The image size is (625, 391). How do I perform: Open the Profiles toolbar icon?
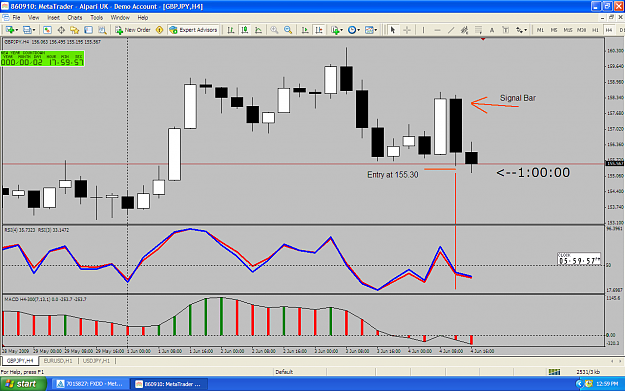[27, 30]
